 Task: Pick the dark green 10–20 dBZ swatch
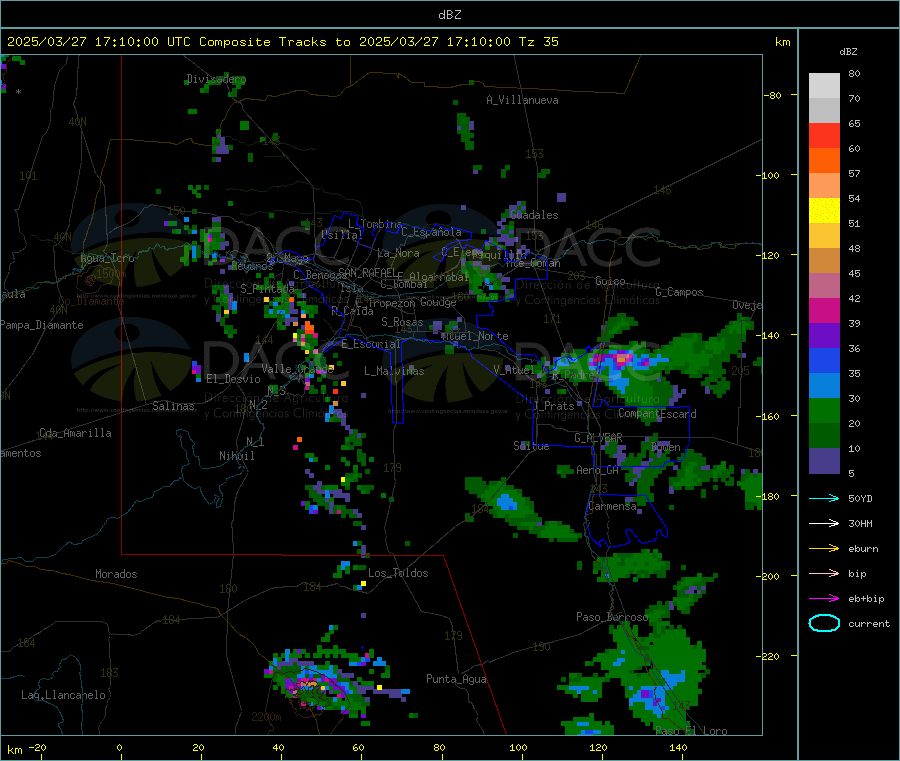point(824,436)
